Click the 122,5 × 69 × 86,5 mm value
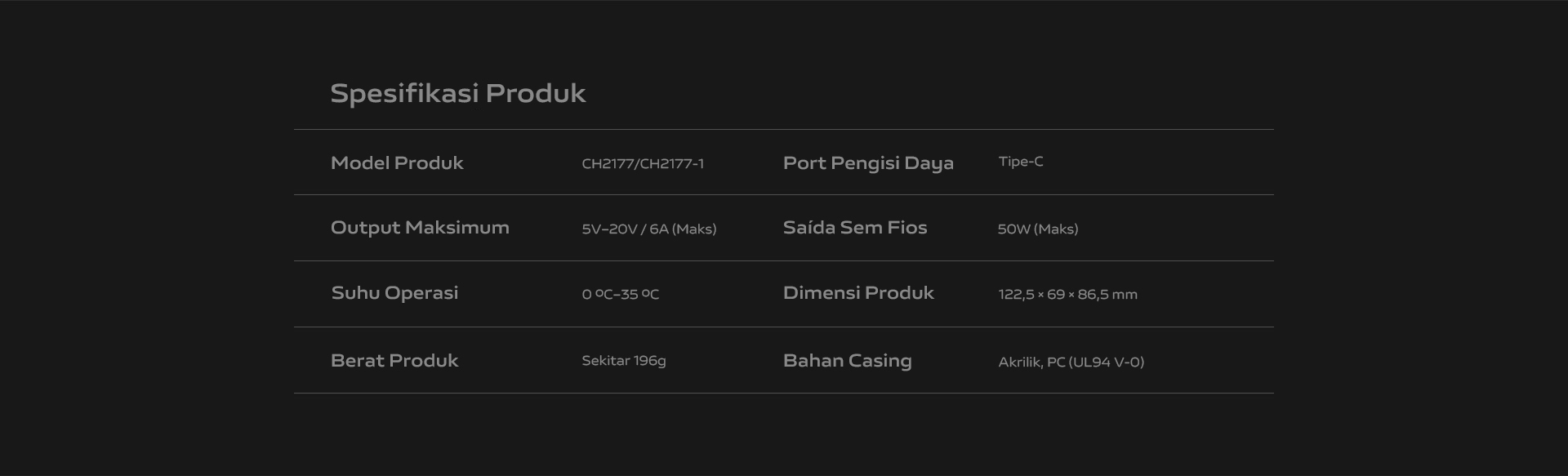 tap(1067, 295)
